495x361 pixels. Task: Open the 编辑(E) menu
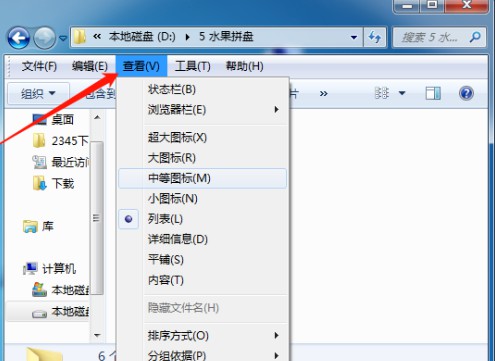tap(90, 66)
